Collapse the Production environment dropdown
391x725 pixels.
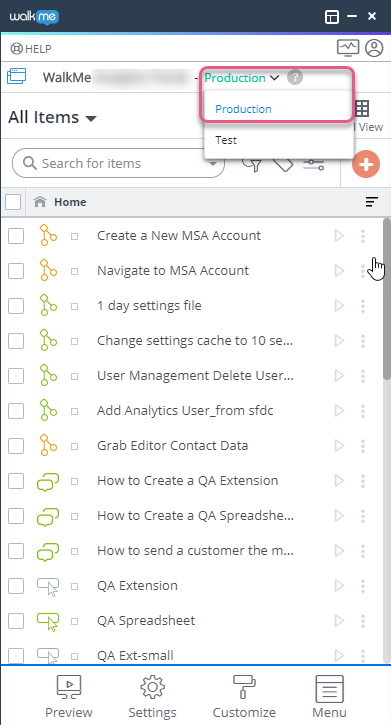click(x=242, y=78)
